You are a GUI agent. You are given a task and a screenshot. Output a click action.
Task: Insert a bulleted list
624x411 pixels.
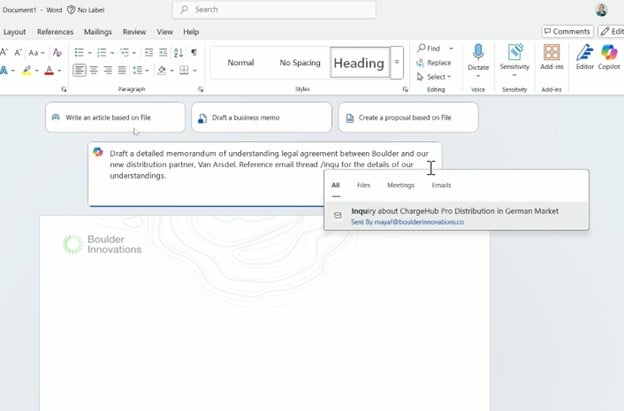(79, 53)
